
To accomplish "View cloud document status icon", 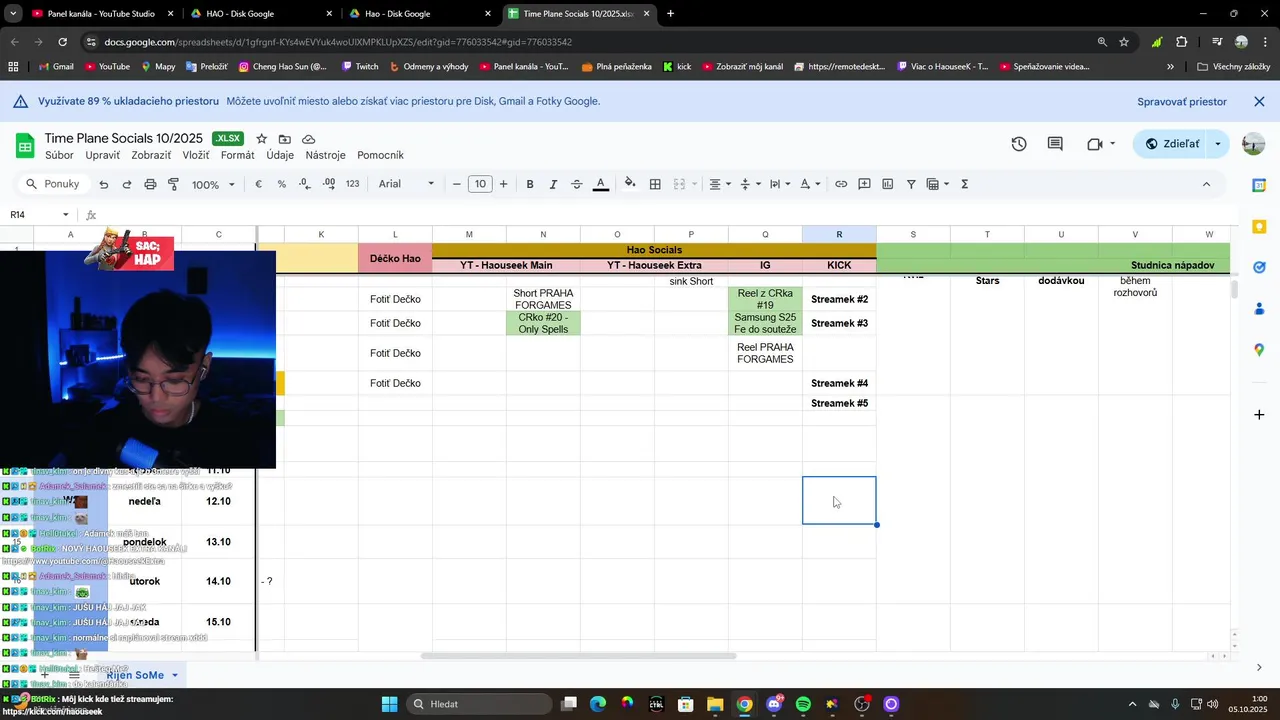I will pos(309,139).
